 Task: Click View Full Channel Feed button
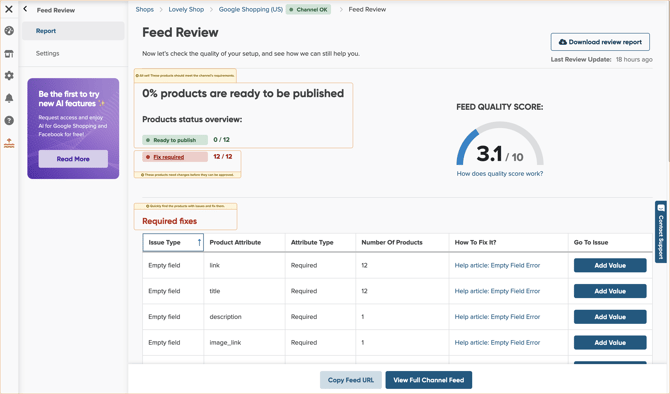[429, 380]
